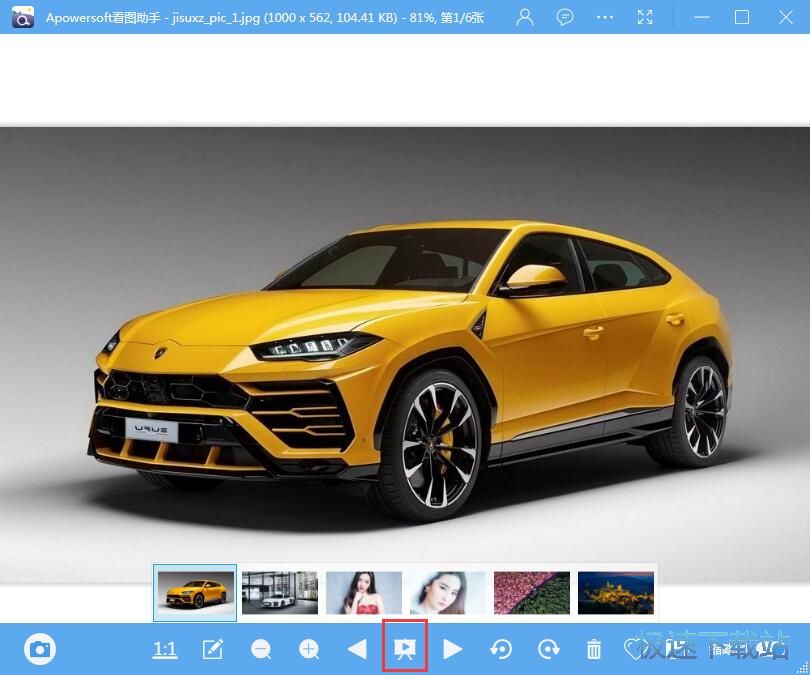Image resolution: width=810 pixels, height=675 pixels.
Task: Maximize the viewer window
Action: (742, 17)
